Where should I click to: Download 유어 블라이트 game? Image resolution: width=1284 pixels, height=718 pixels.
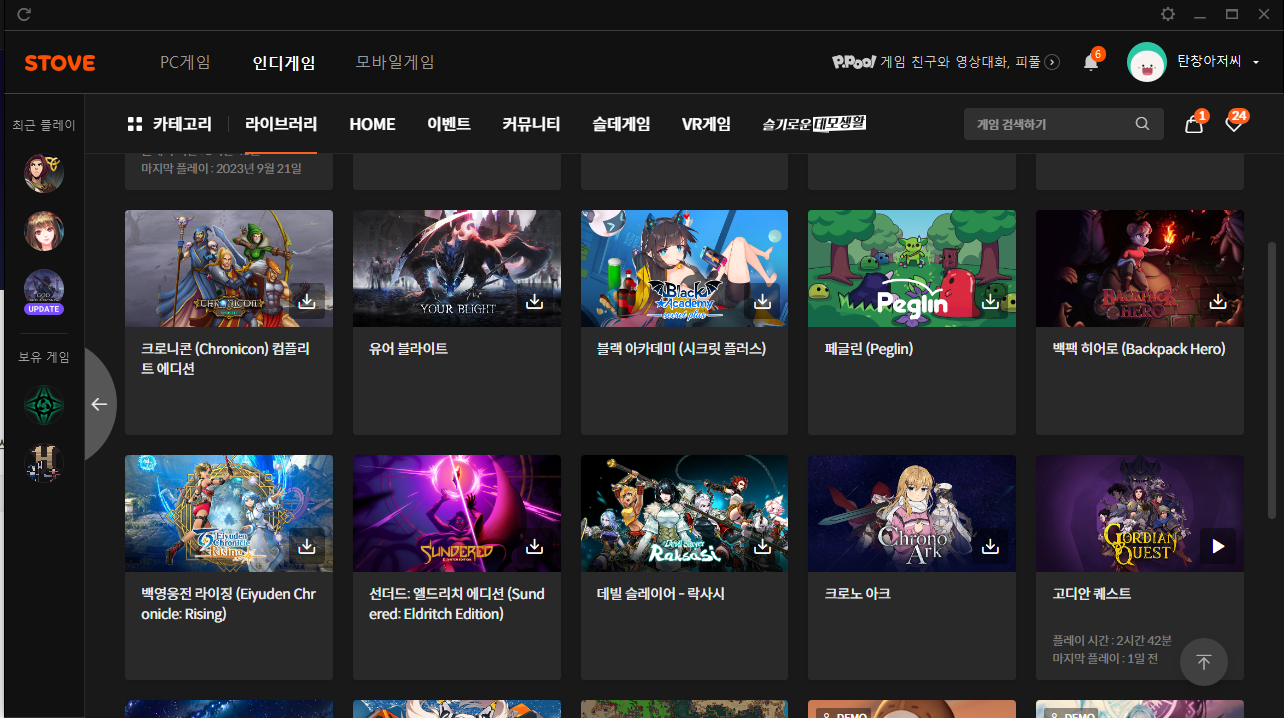pos(535,301)
